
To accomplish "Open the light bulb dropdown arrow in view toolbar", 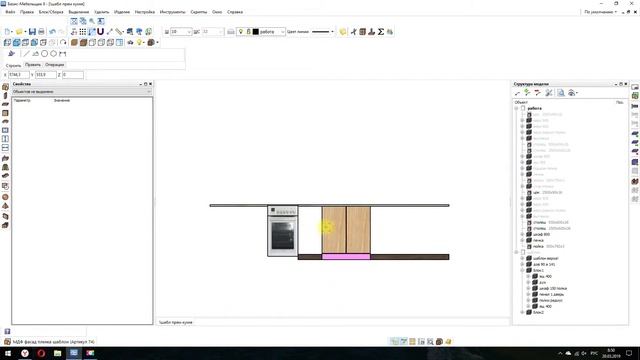I will tap(144, 42).
